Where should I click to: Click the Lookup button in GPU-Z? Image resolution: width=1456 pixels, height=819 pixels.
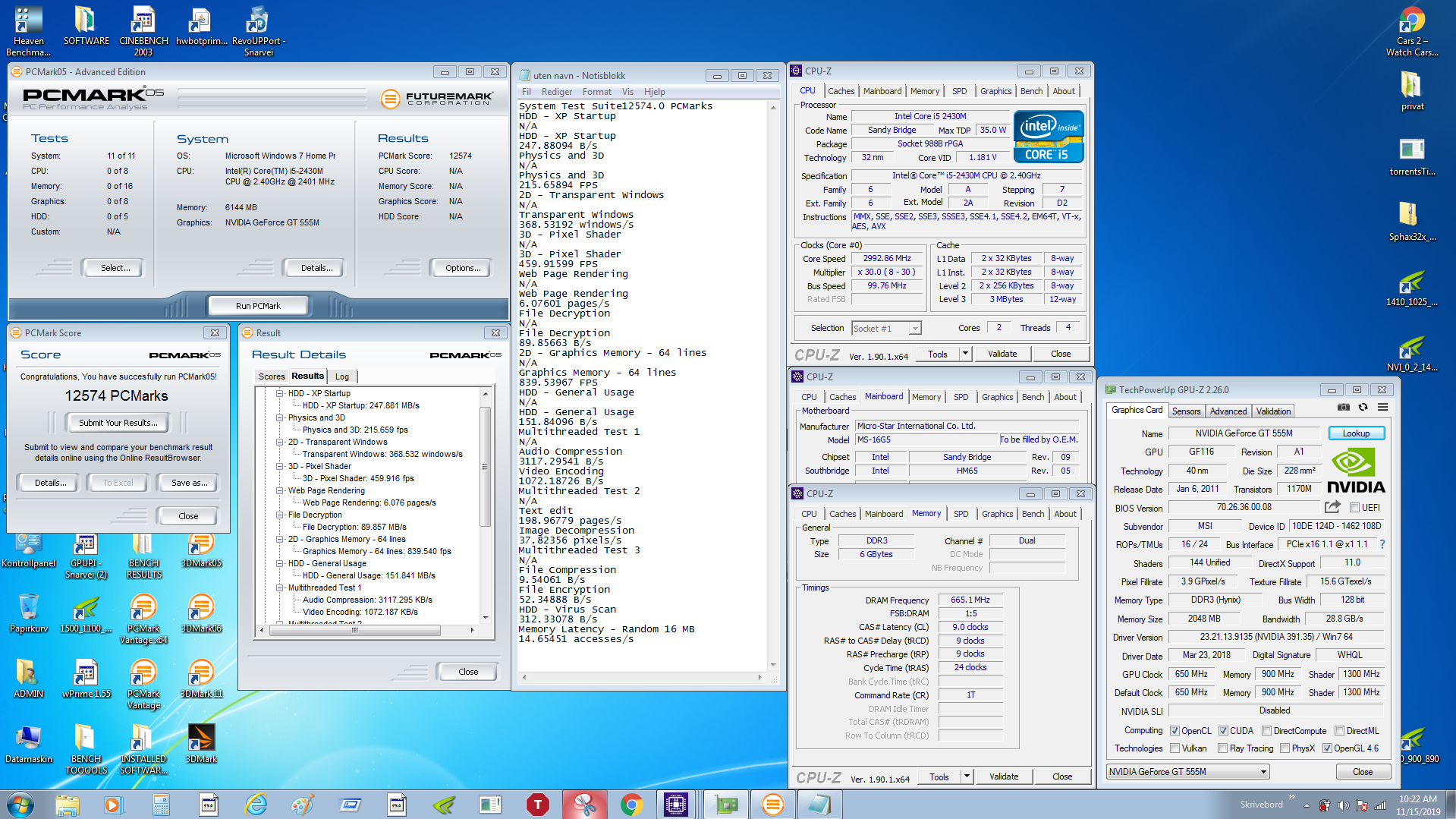point(1356,433)
